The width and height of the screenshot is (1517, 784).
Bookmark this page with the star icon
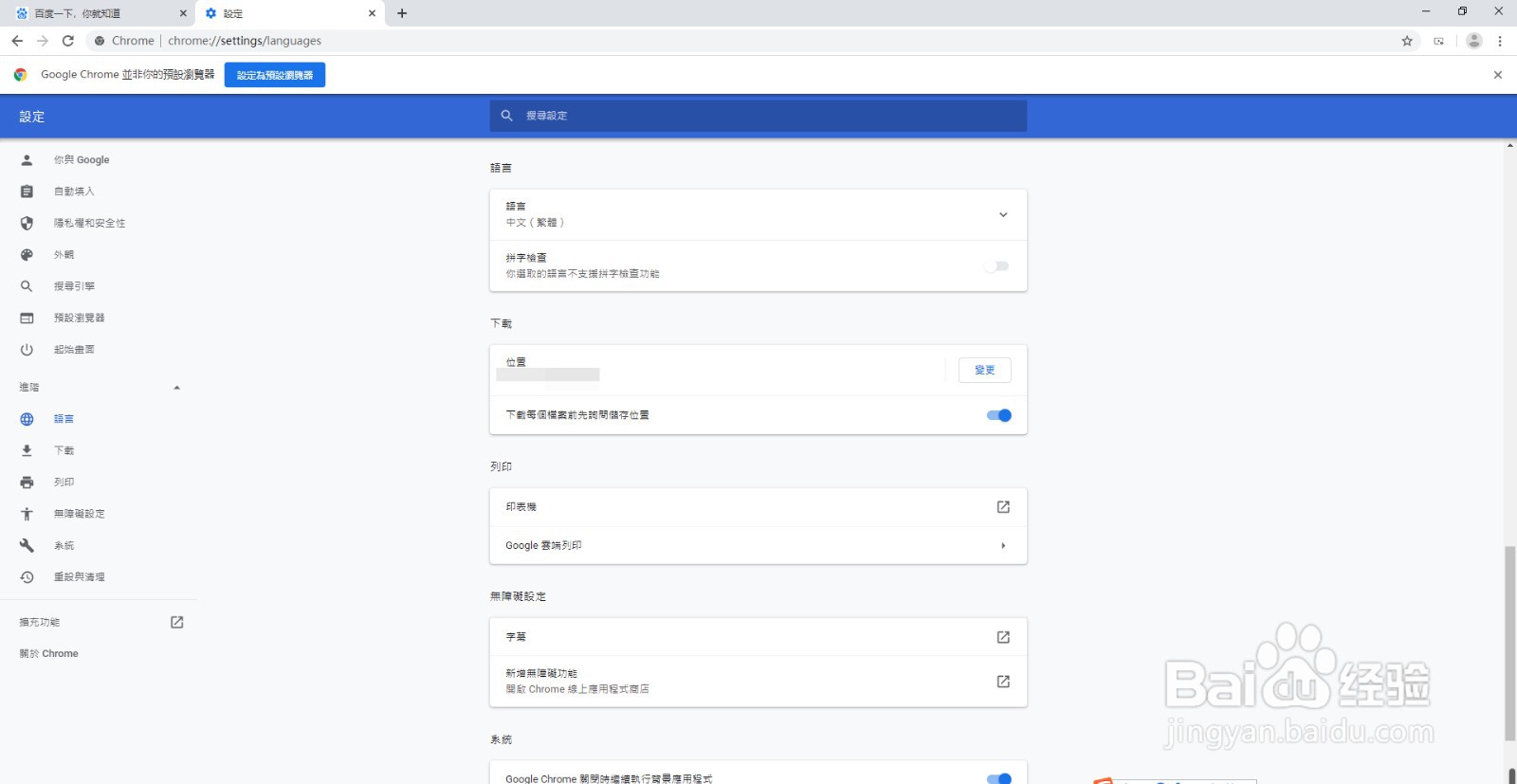(x=1407, y=41)
